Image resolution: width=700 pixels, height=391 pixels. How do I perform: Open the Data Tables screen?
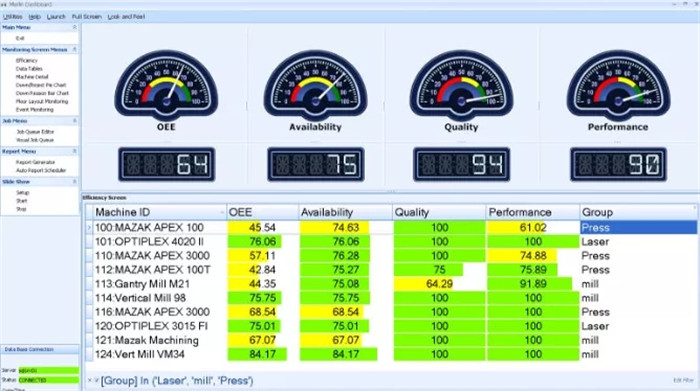pos(29,69)
